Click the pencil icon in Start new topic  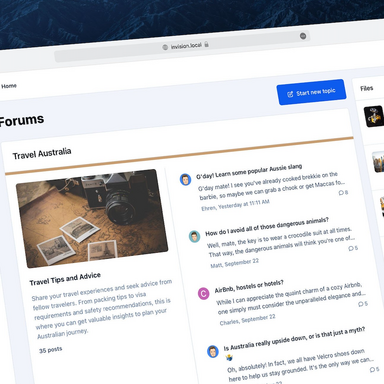pyautogui.click(x=290, y=94)
